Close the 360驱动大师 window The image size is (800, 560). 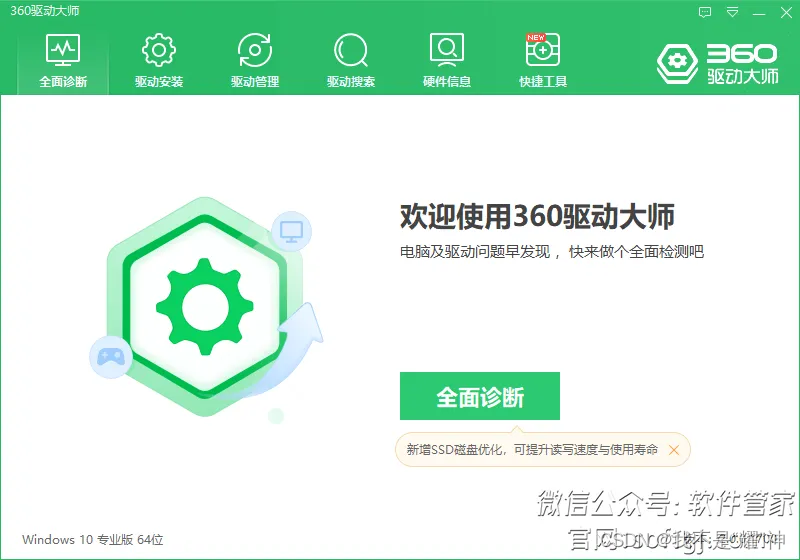click(x=786, y=12)
